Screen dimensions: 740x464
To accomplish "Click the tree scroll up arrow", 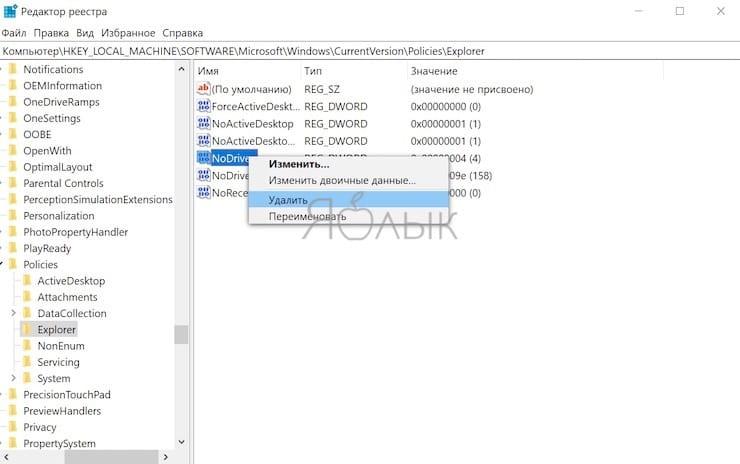I will coord(181,69).
